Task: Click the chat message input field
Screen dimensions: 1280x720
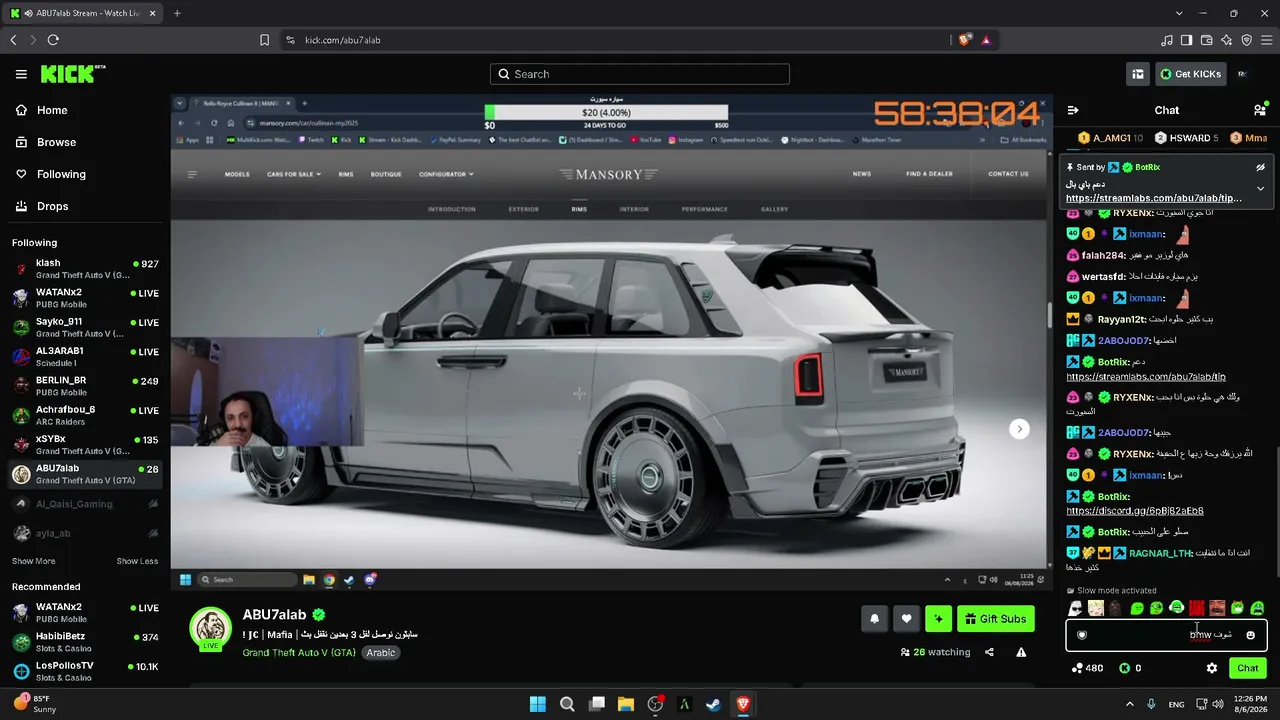Action: pyautogui.click(x=1166, y=635)
